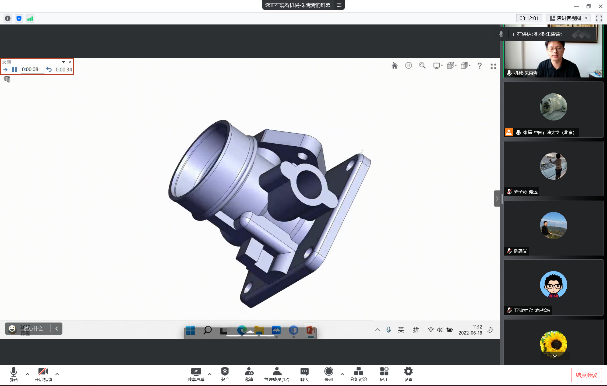Click the security shield icon in meeting bar
The image size is (607, 386).
[225, 374]
